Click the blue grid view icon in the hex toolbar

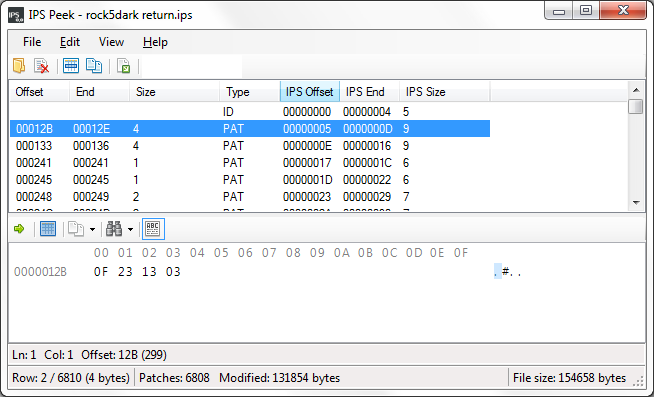coord(48,229)
